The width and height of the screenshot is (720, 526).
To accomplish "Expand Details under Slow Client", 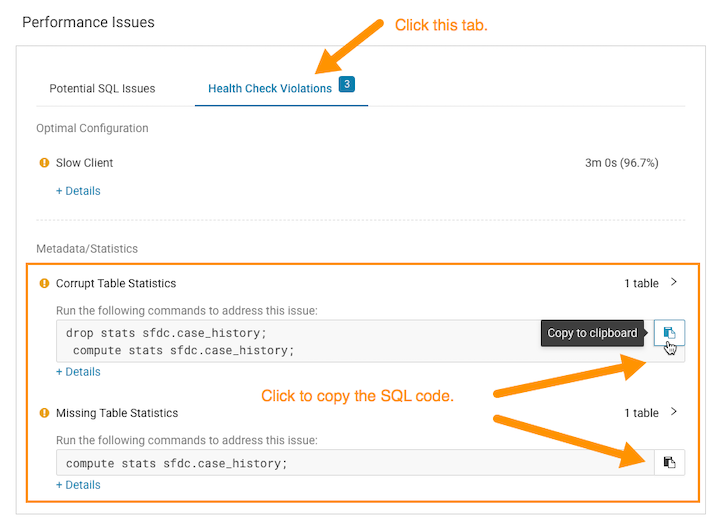I will (x=78, y=191).
